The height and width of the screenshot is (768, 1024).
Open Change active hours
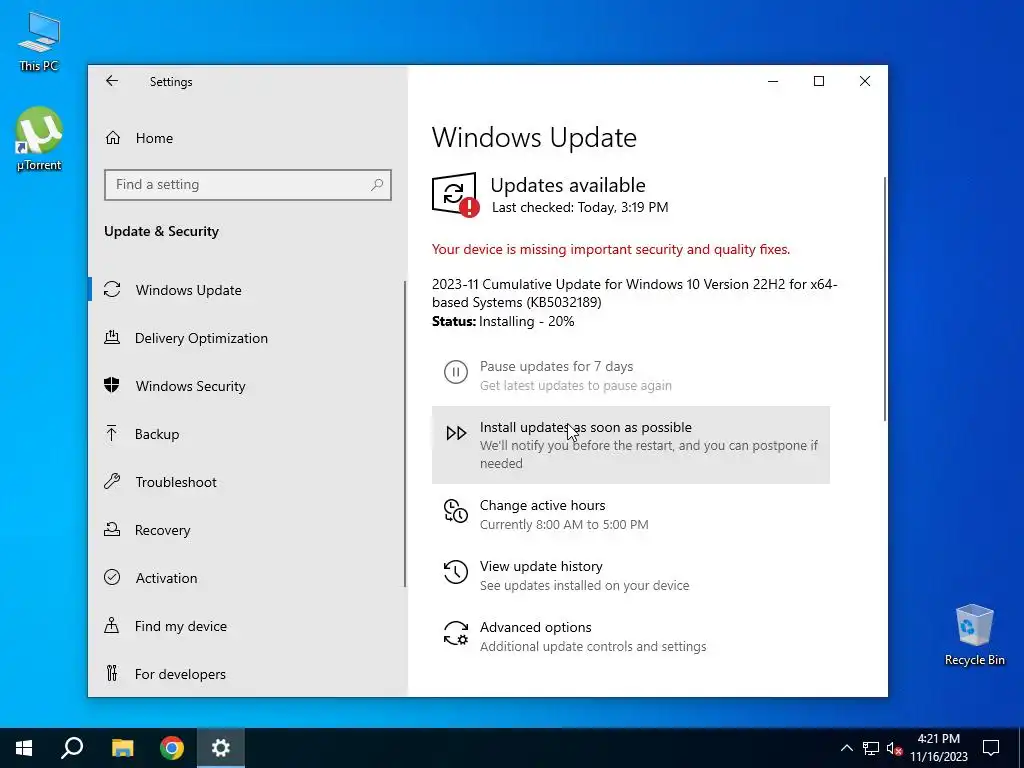[631, 515]
